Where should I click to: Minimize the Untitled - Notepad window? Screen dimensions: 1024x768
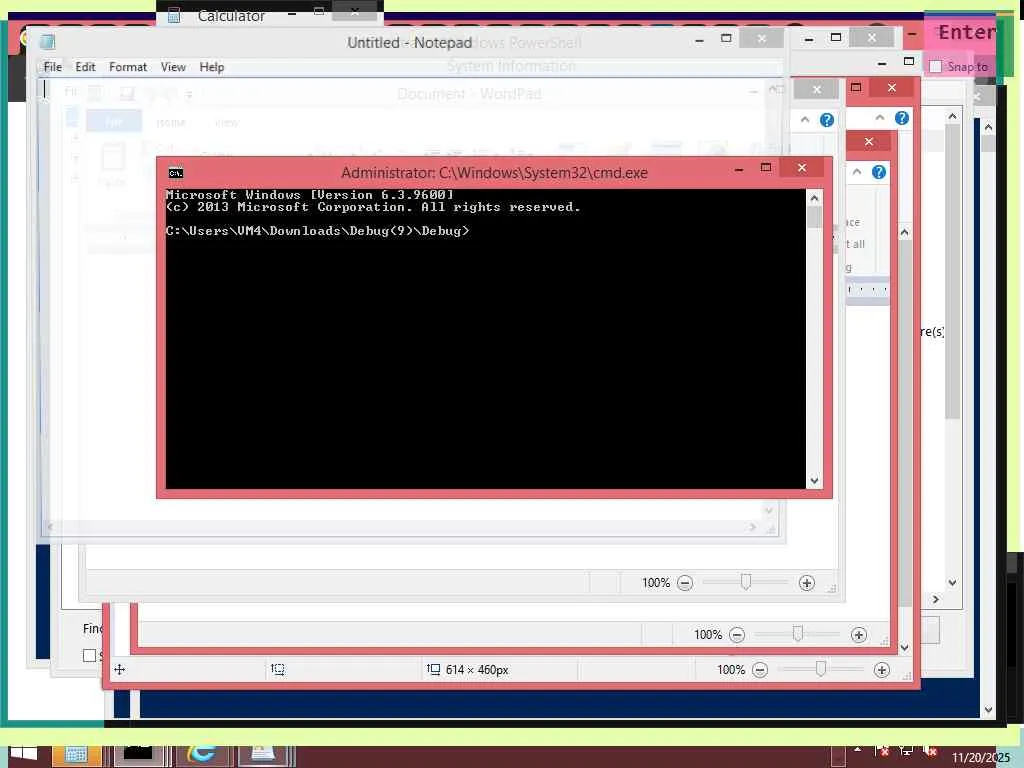699,40
